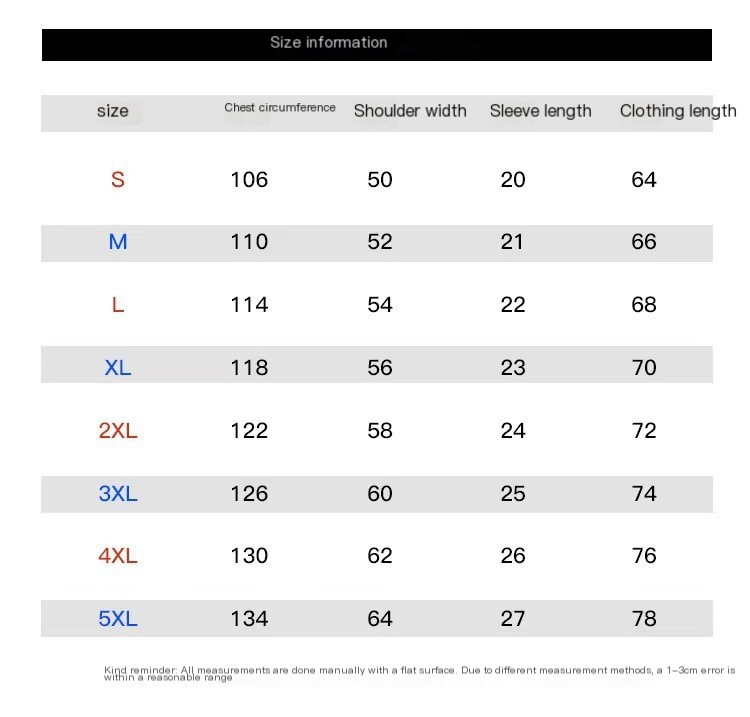Screen dimensions: 750x717
Task: Click the "Size information" title bar
Action: 329,43
